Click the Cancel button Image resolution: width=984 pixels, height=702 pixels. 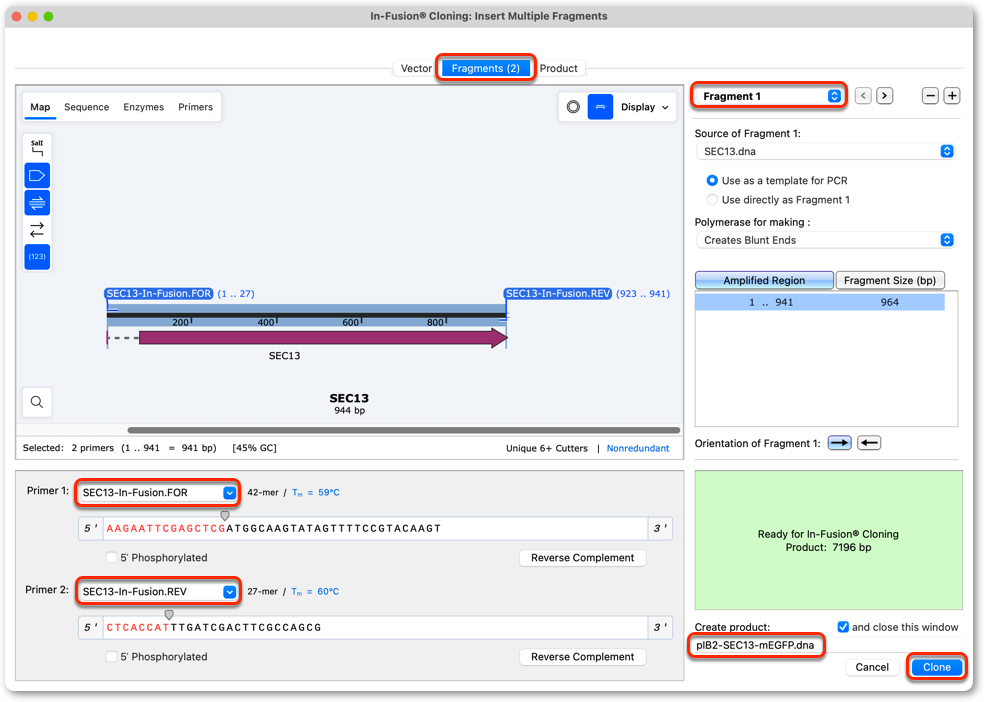pos(872,667)
